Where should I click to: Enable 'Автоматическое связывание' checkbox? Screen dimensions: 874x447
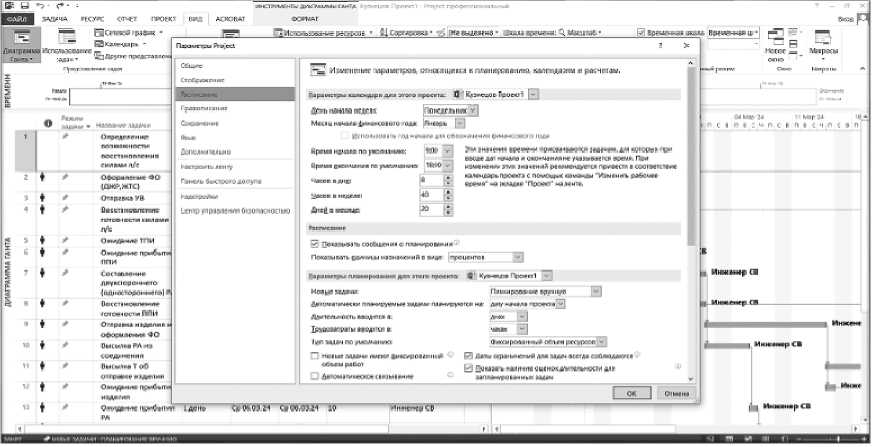coord(316,375)
